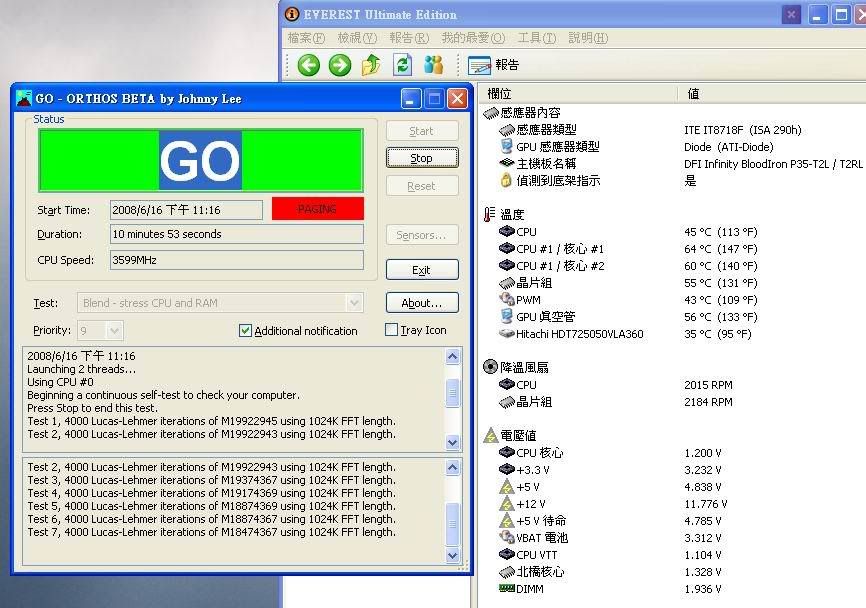Screen dimensions: 866x608
Task: Click the 值 column header in EVEREST
Action: click(x=772, y=93)
